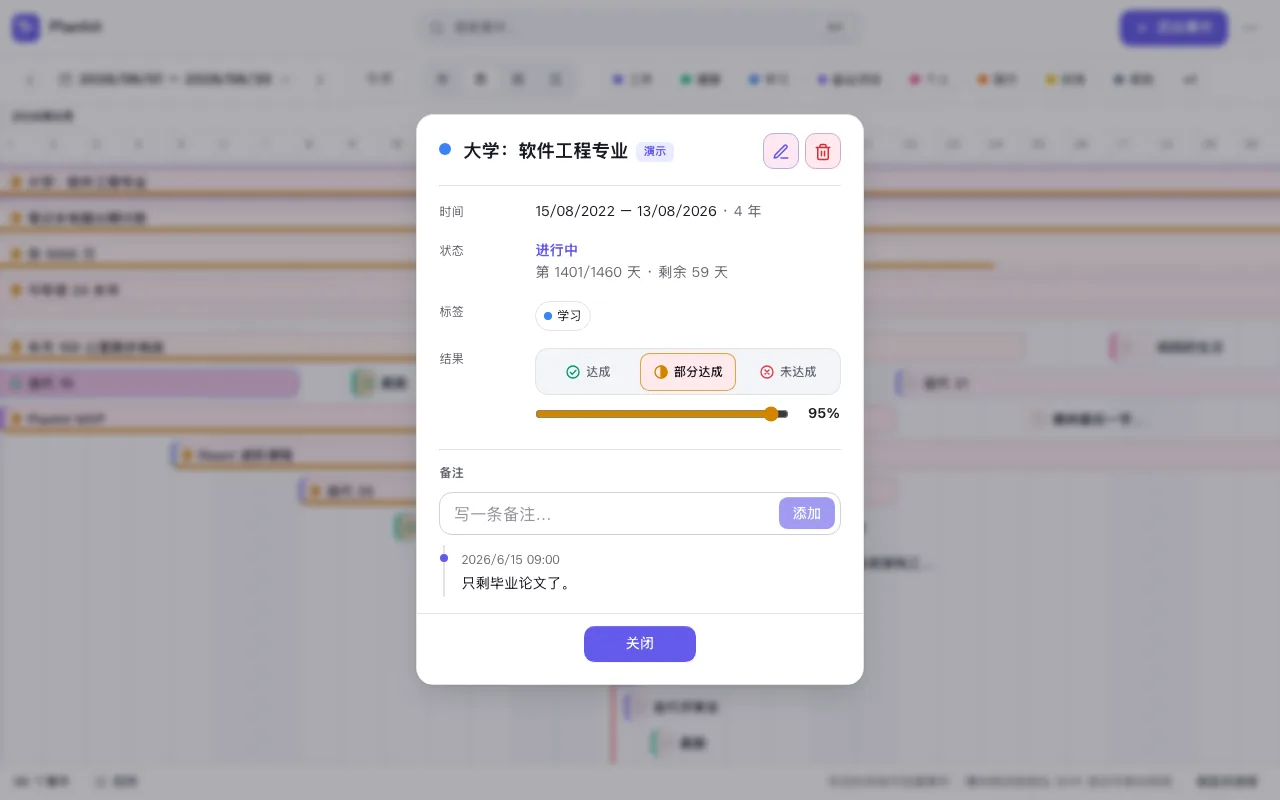This screenshot has height=800, width=1280.
Task: Click the previous period arrow in the toolbar
Action: point(30,78)
